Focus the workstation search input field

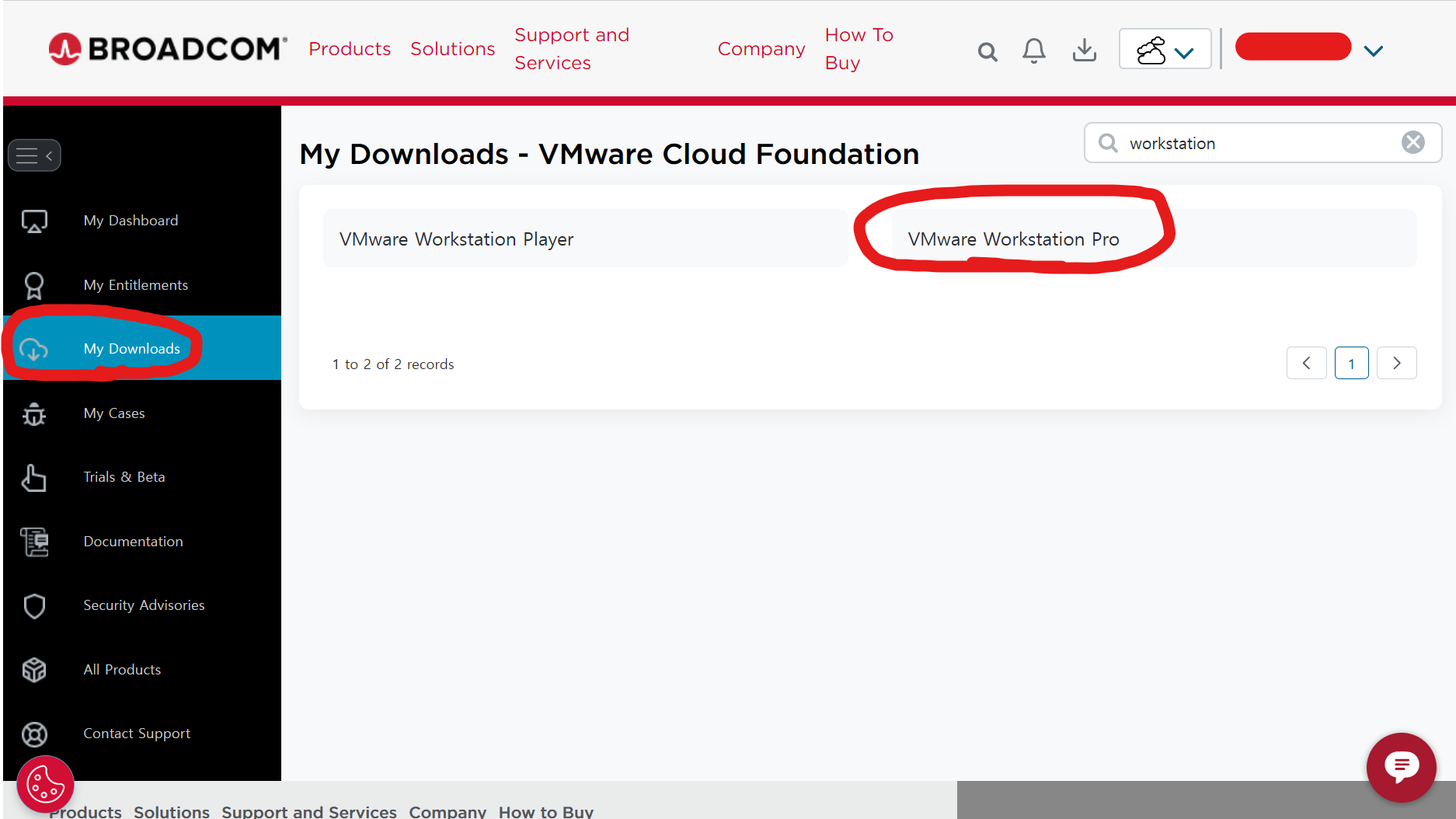(1263, 143)
